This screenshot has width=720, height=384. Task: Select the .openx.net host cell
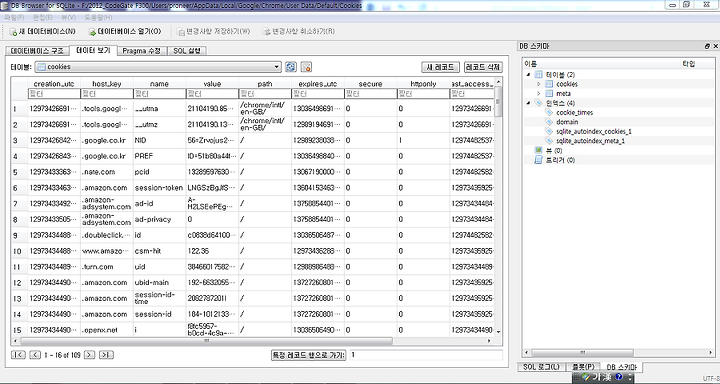(x=107, y=330)
